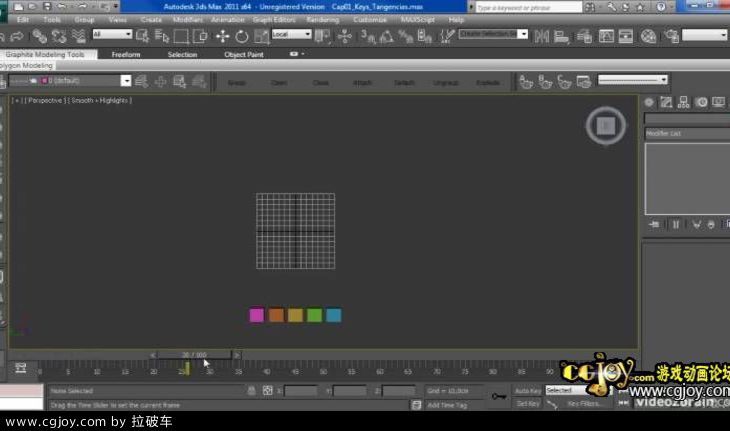Choose the Rectangular Selection Region tool

point(181,36)
